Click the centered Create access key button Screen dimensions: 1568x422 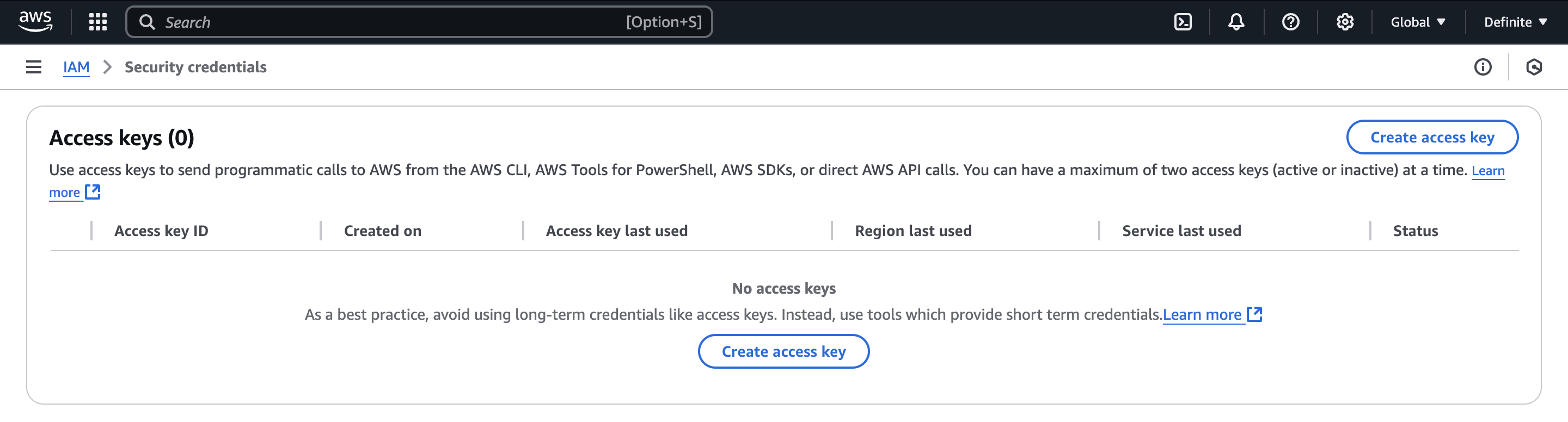pos(783,351)
